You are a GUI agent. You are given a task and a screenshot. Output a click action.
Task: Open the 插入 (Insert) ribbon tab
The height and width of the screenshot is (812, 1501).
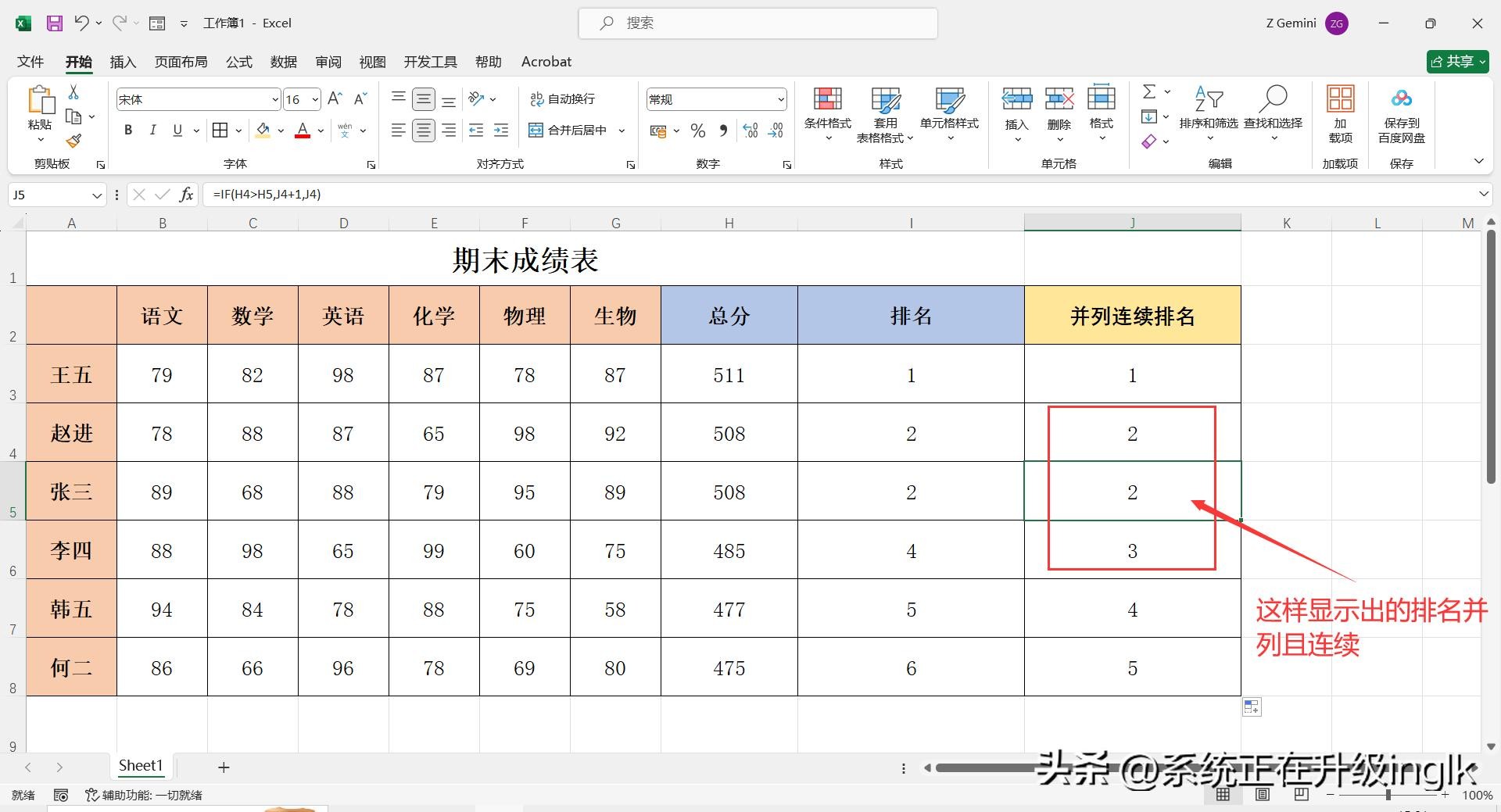click(123, 62)
